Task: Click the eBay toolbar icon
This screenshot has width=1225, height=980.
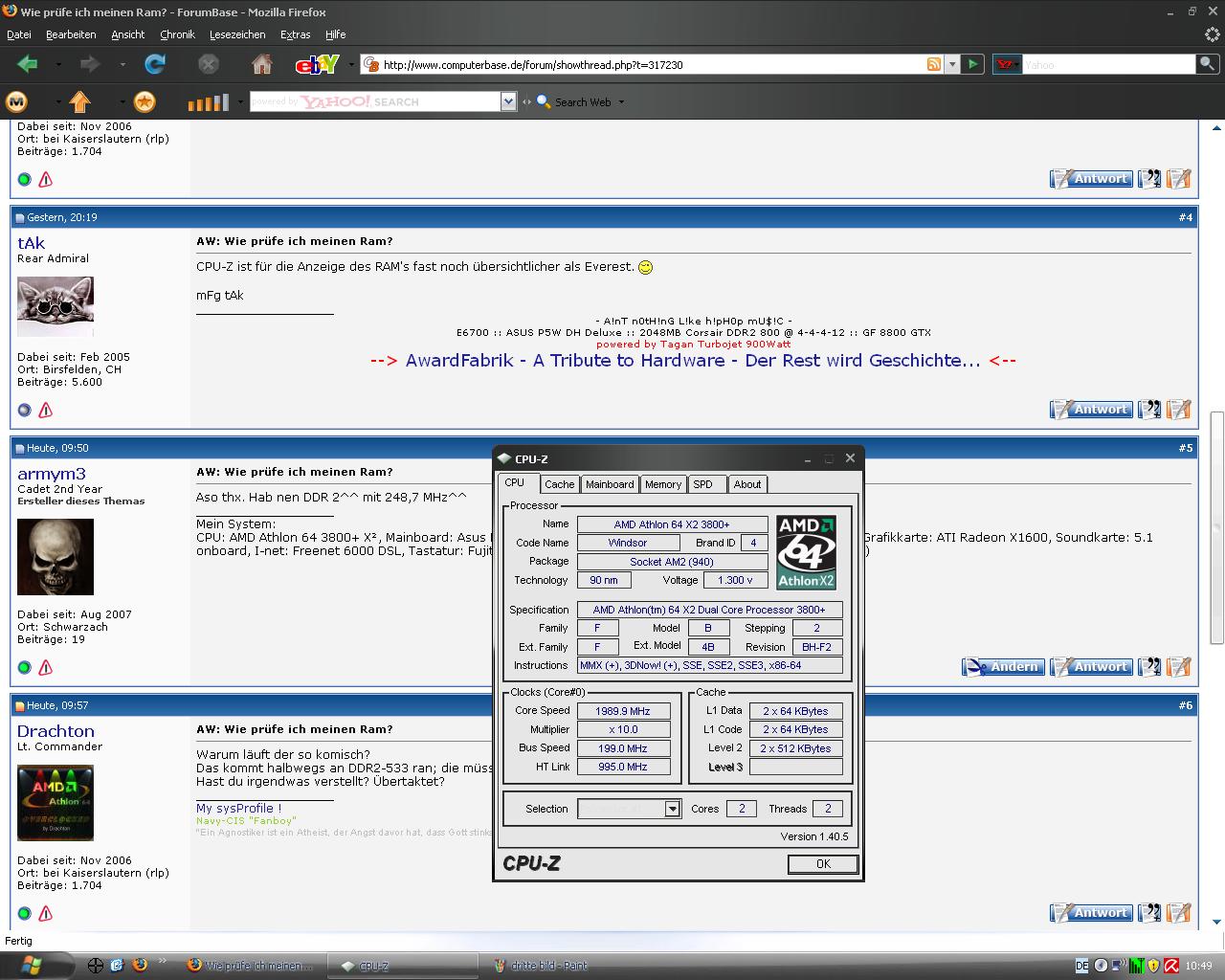Action: click(318, 64)
